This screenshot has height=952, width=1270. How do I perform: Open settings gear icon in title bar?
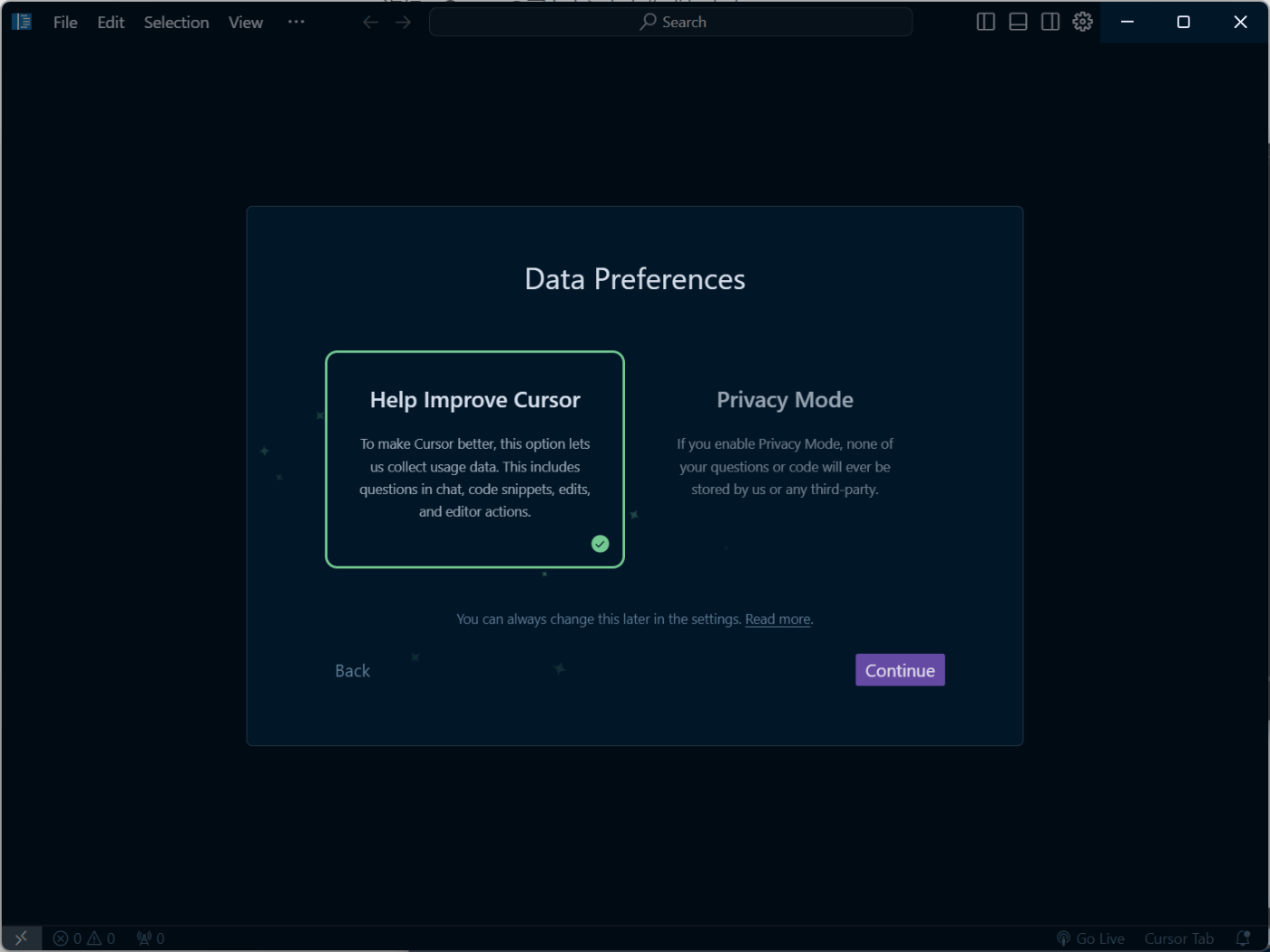1082,22
